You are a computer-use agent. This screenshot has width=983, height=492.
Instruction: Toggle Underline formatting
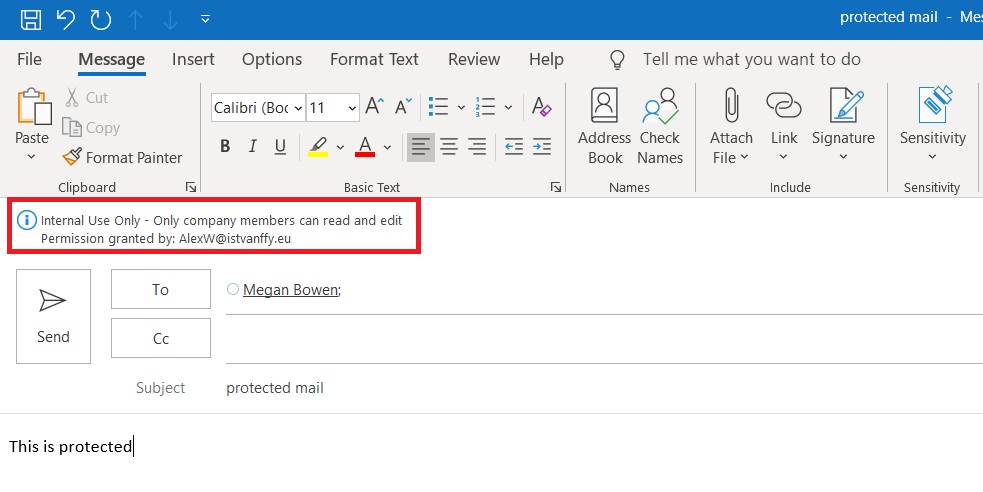tap(280, 147)
